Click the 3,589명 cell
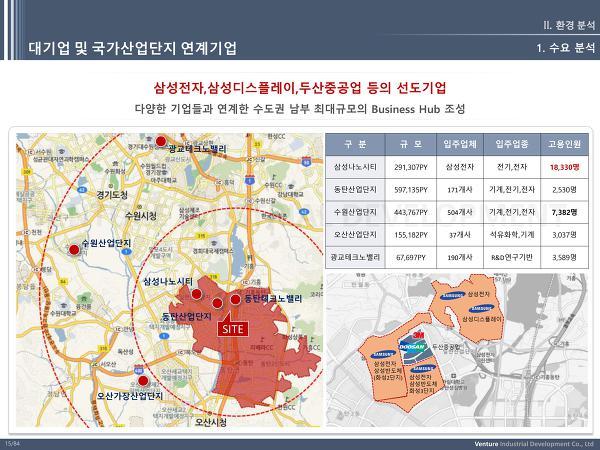This screenshot has width=600, height=450. [x=564, y=257]
